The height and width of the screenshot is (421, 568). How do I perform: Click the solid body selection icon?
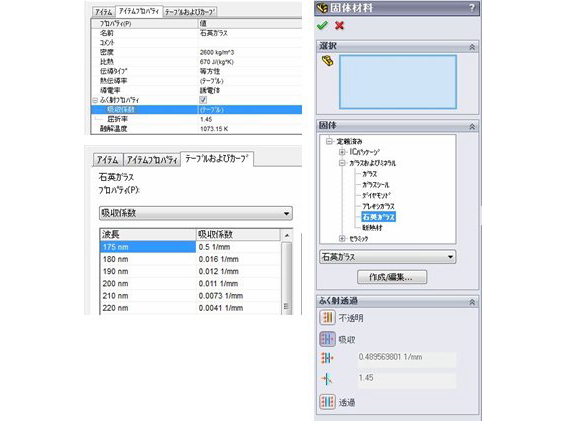327,61
